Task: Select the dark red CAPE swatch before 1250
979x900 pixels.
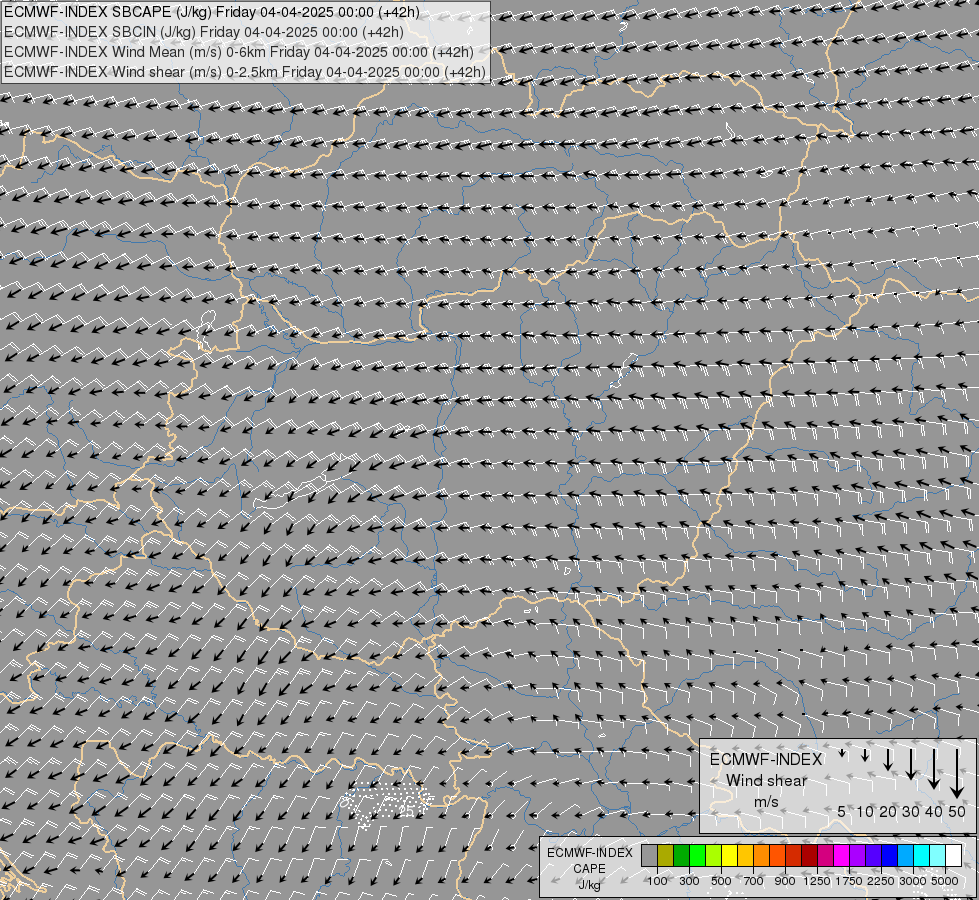Action: (810, 856)
